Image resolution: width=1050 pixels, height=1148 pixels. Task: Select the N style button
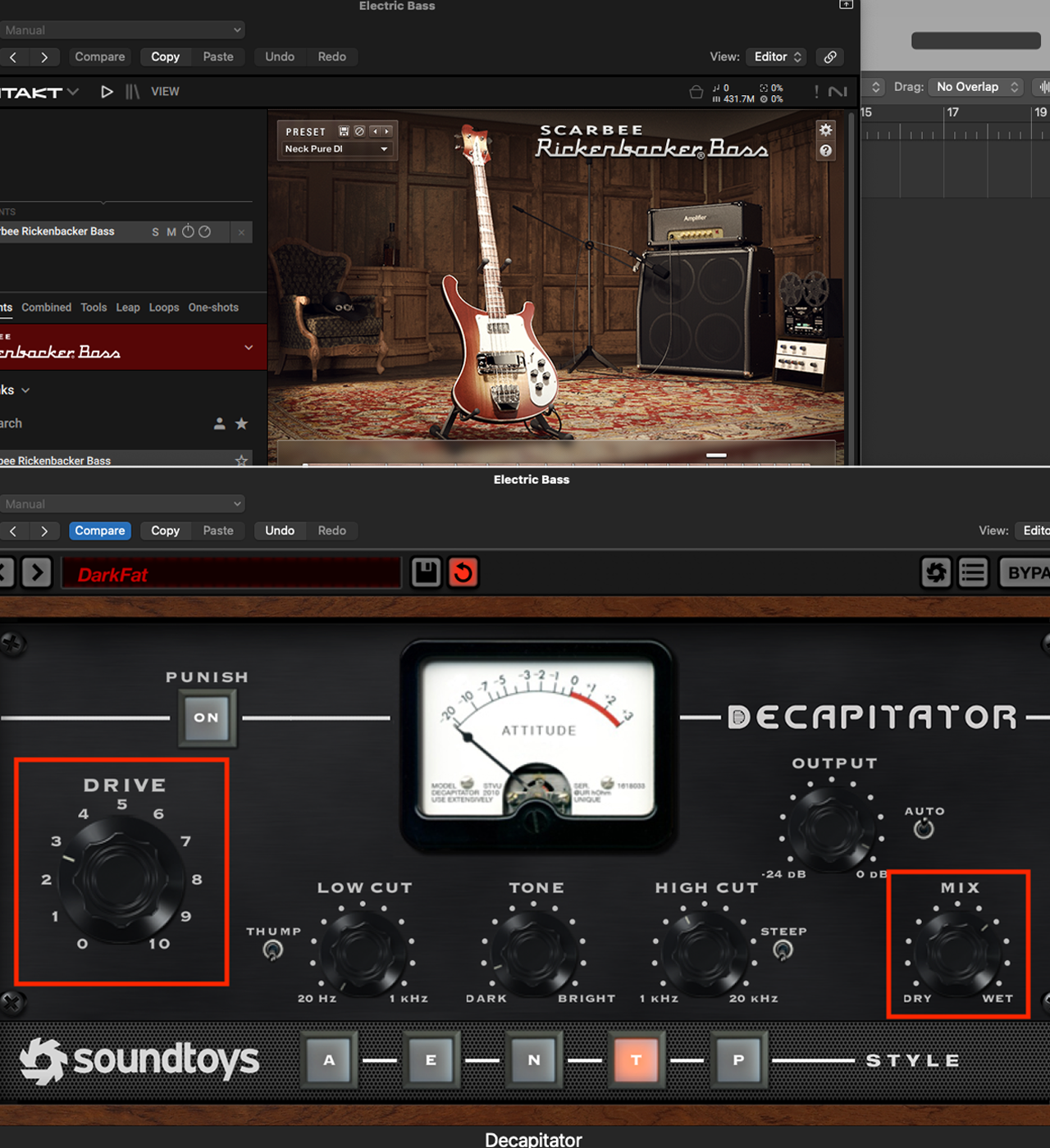coord(534,1059)
